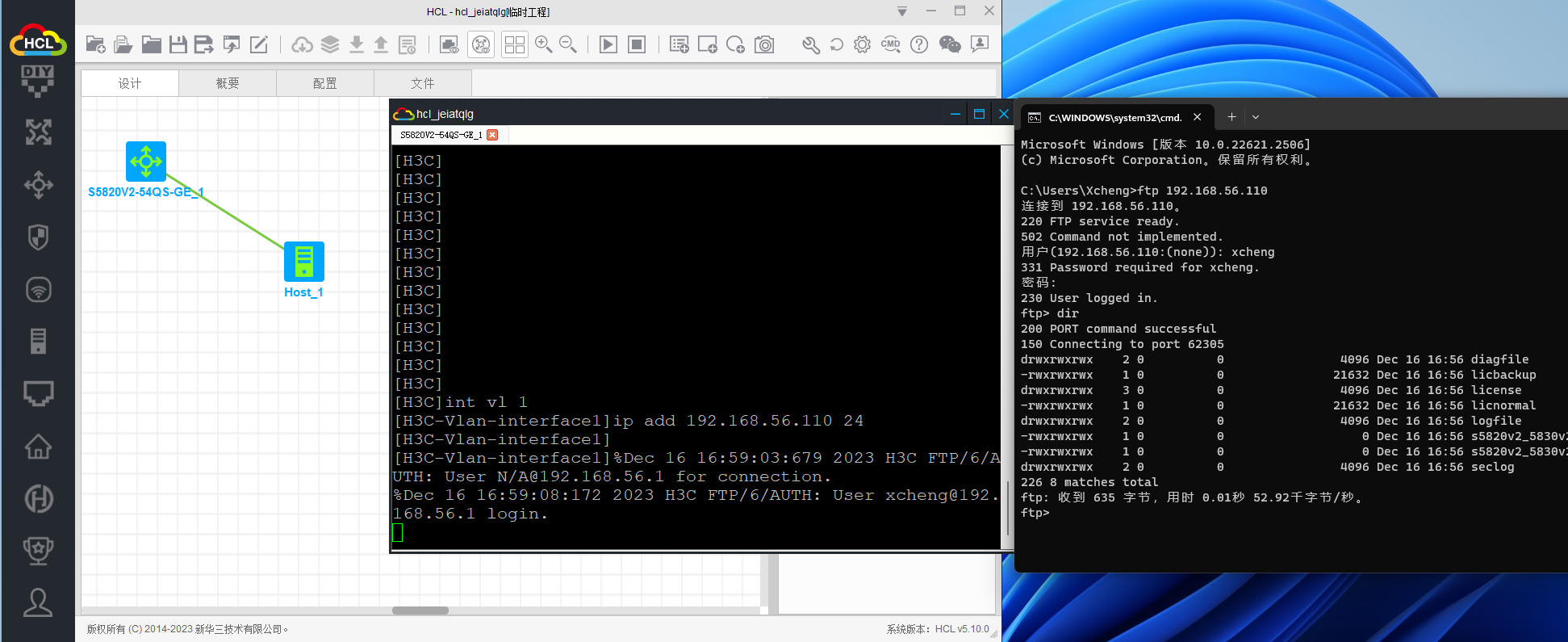Select the firewall shield icon in sidebar
This screenshot has height=642, width=1568.
click(38, 237)
